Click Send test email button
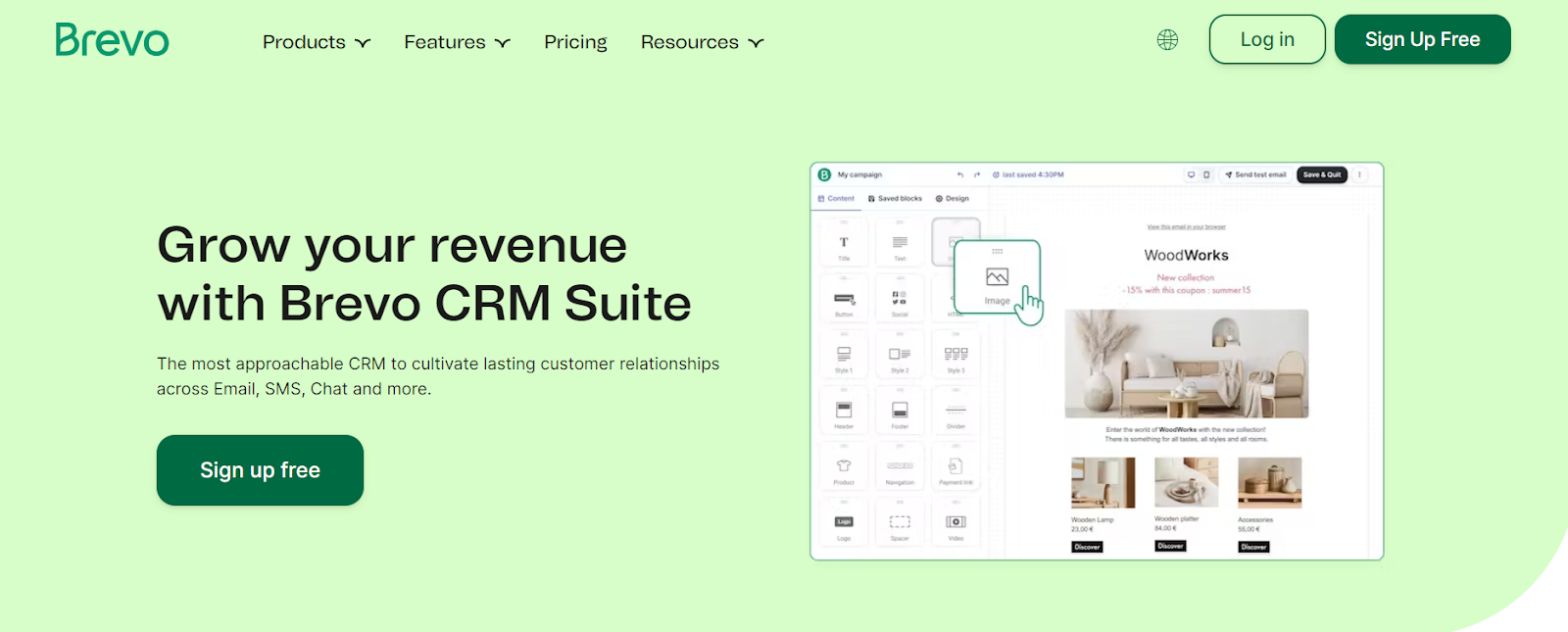1568x632 pixels. tap(1255, 174)
